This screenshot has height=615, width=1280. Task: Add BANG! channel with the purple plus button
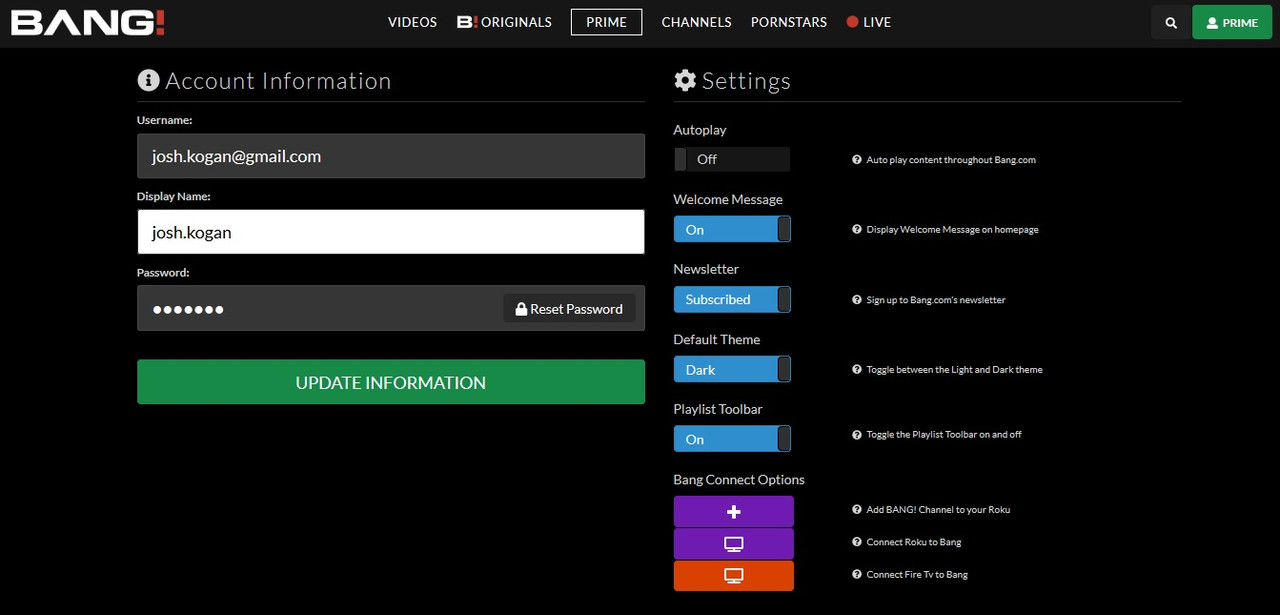pyautogui.click(x=734, y=511)
